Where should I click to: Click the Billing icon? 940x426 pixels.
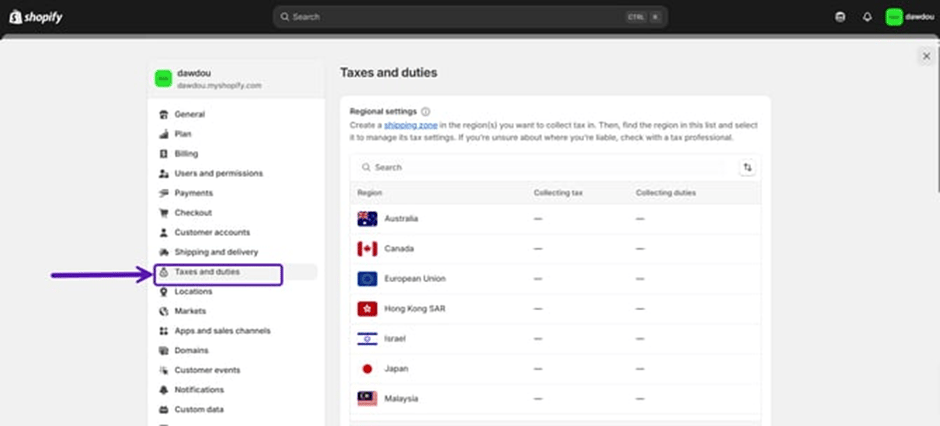point(164,154)
